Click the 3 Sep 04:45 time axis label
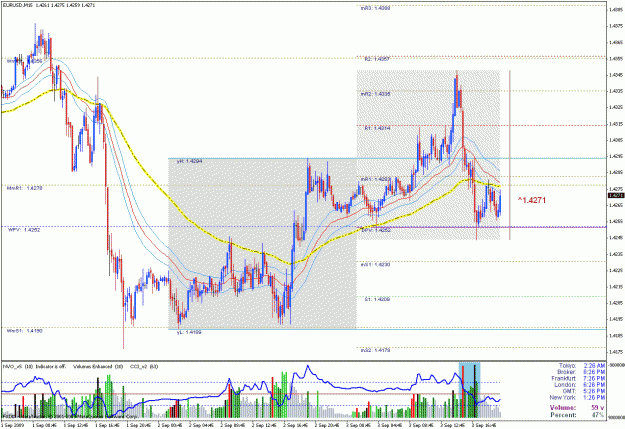625x429 pixels. 391,425
